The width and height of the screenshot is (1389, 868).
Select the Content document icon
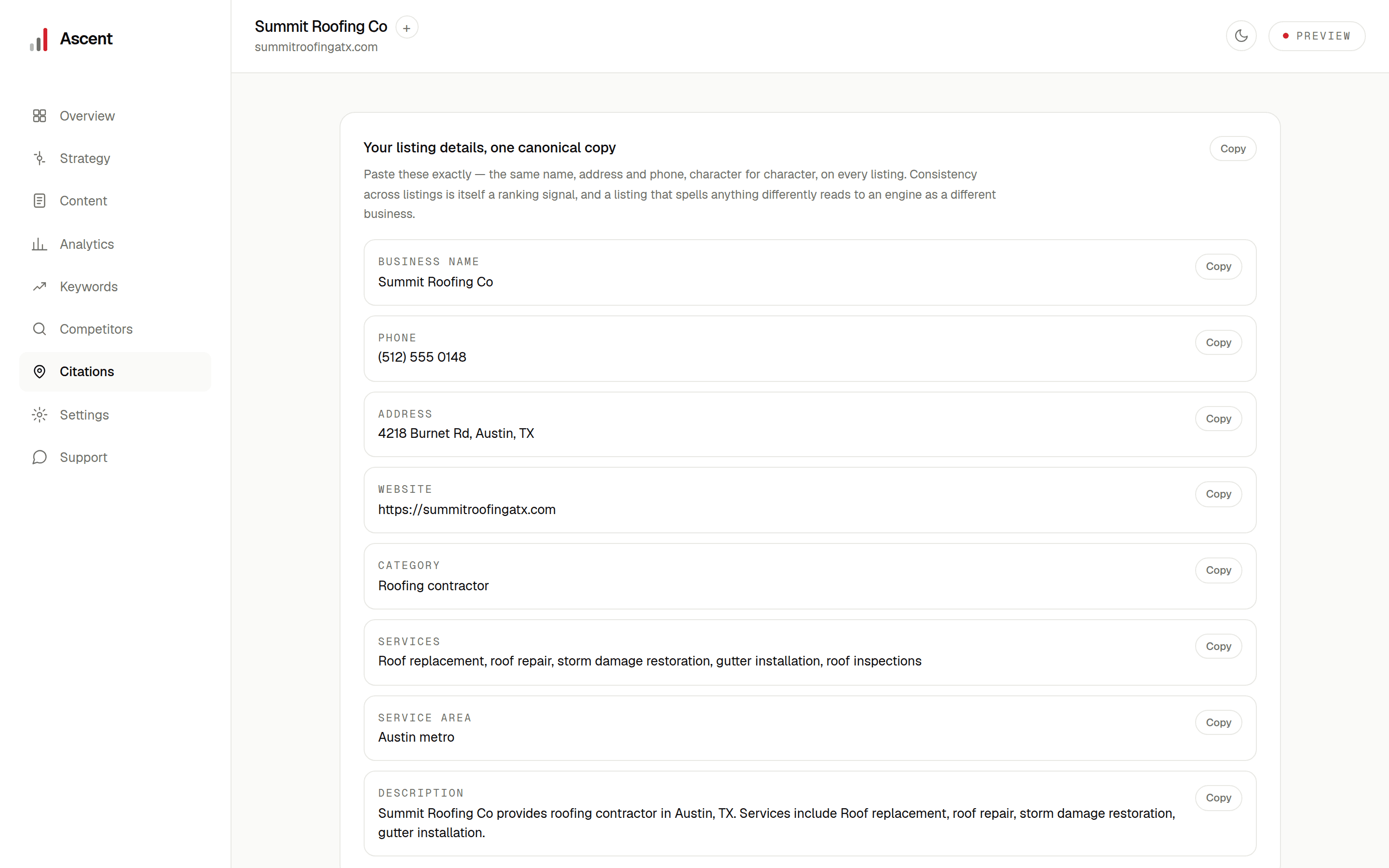(39, 201)
